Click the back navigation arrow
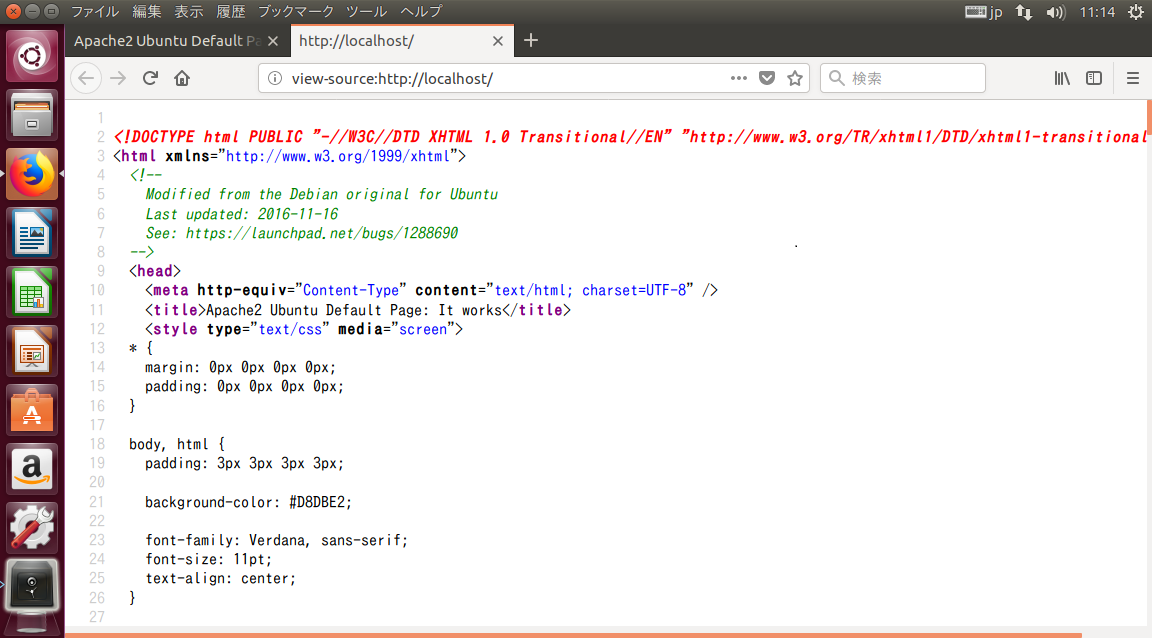The image size is (1152, 638). click(x=86, y=78)
